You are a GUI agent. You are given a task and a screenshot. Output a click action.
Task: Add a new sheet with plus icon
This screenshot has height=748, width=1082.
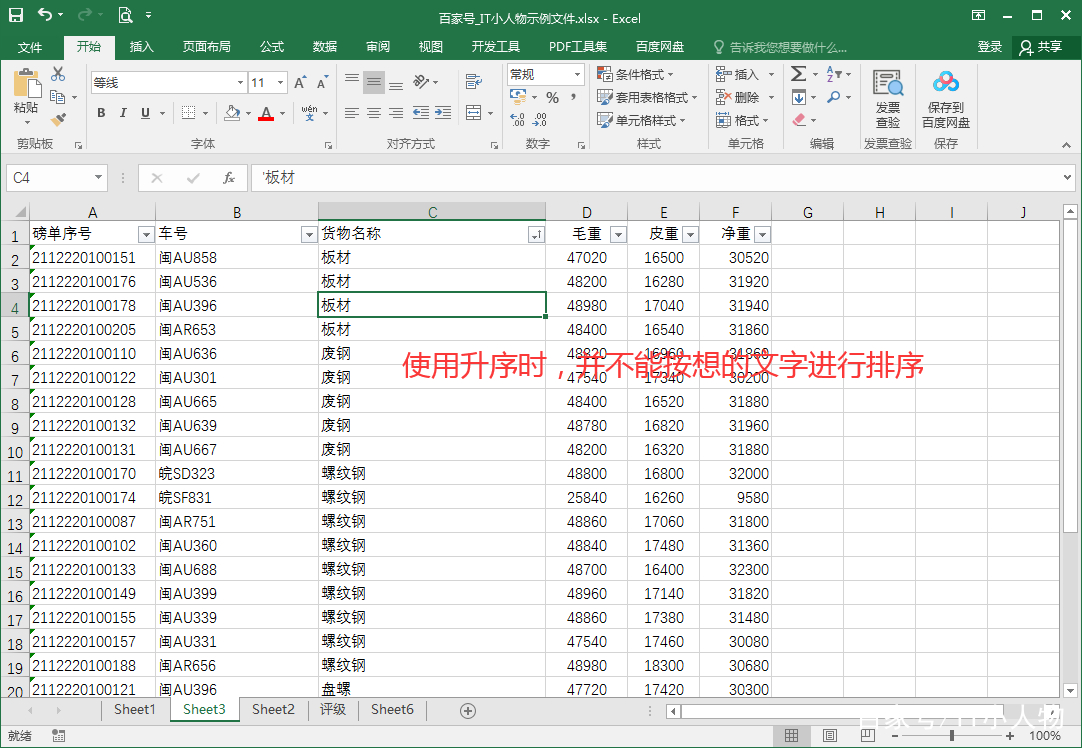[467, 711]
